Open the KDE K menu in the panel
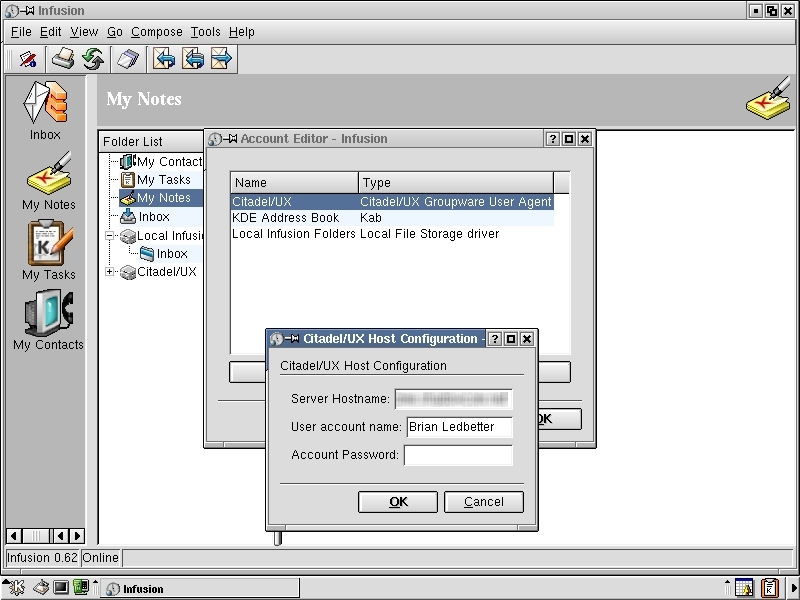 click(15, 588)
